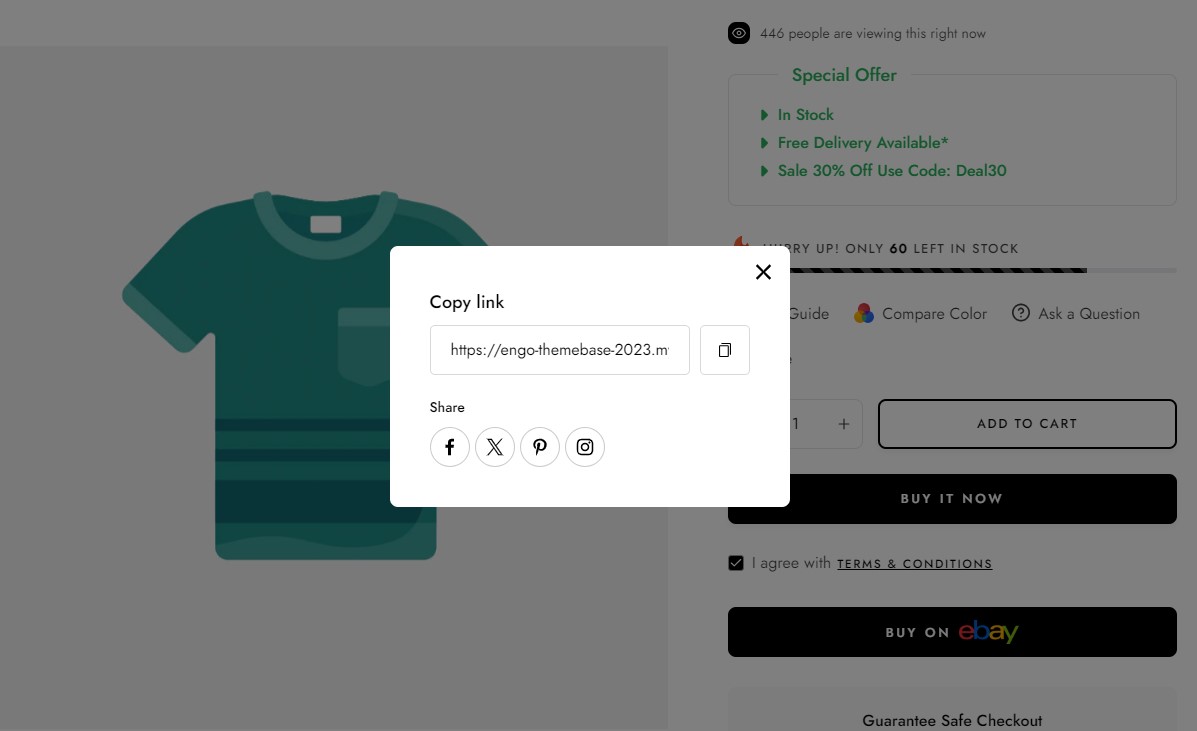The height and width of the screenshot is (731, 1197).
Task: Expand the In Stock offer bullet
Action: (x=763, y=114)
